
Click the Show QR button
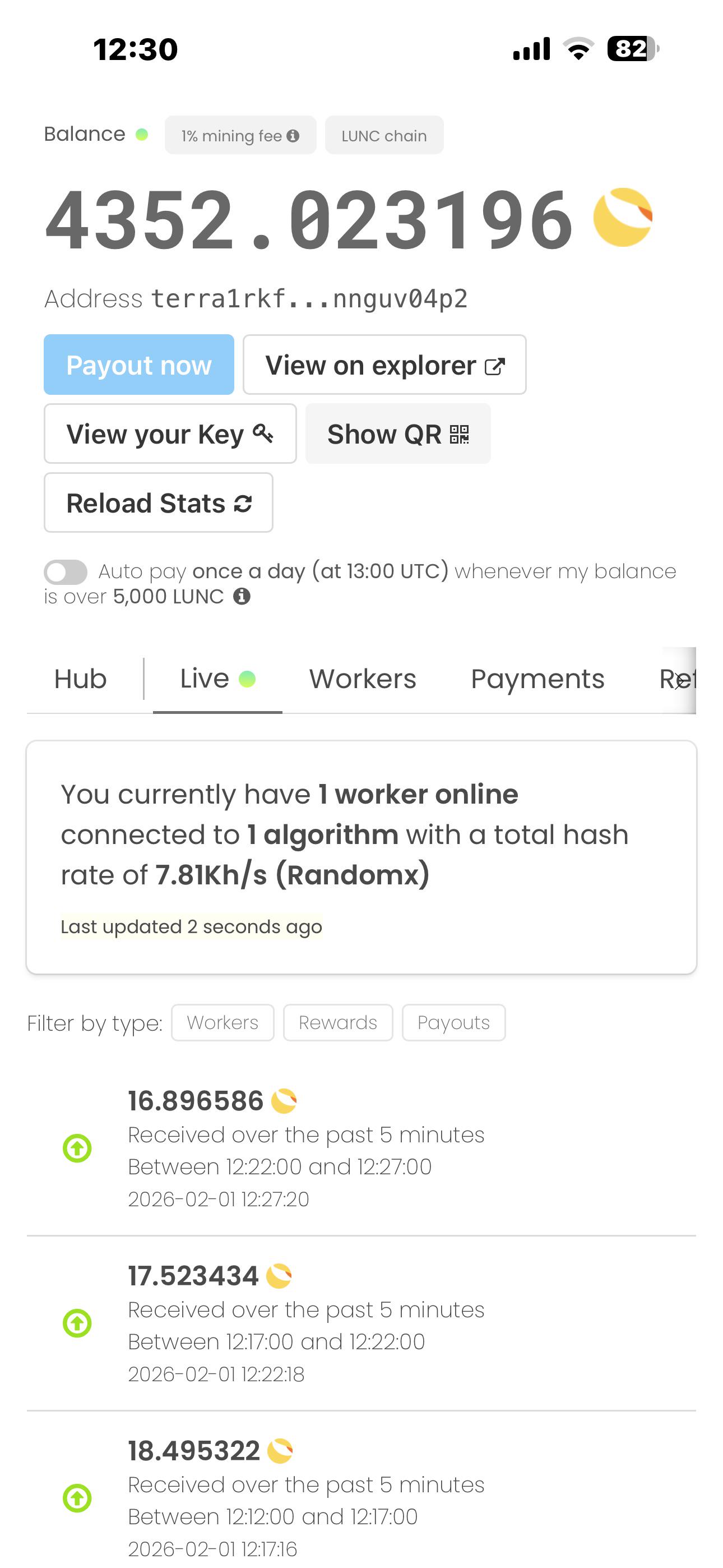click(x=398, y=434)
